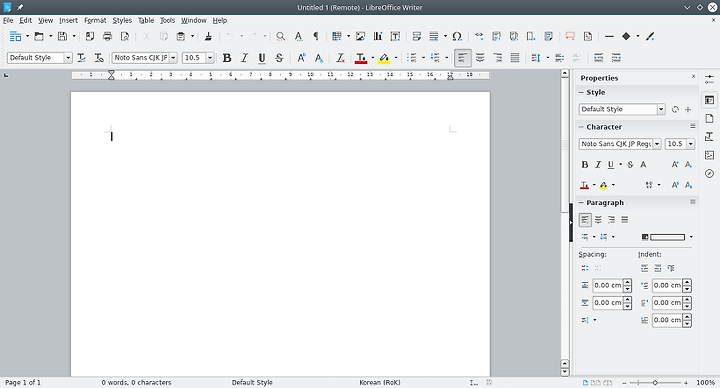Toggle Underline in the main toolbar
720x388 pixels.
point(262,58)
